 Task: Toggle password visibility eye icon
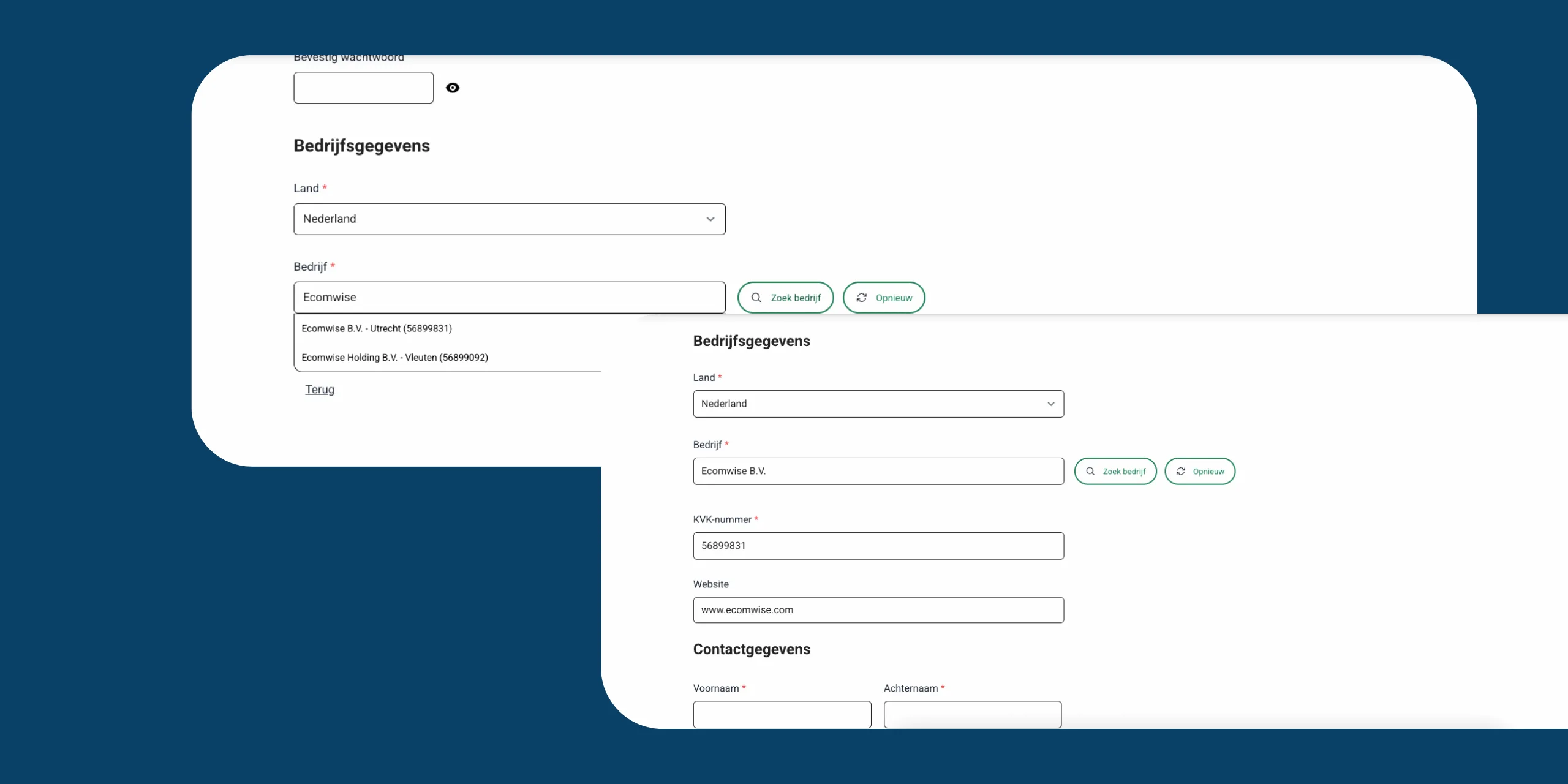pos(453,88)
